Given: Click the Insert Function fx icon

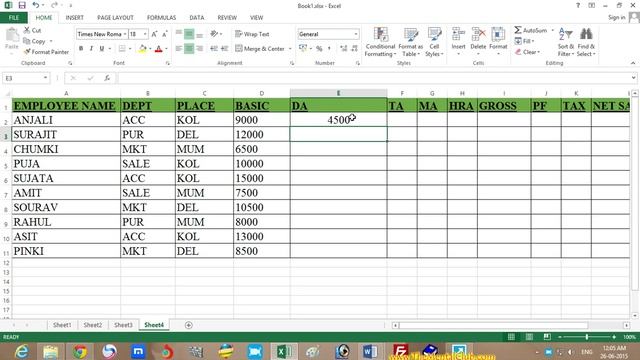Looking at the screenshot, I should tap(107, 78).
